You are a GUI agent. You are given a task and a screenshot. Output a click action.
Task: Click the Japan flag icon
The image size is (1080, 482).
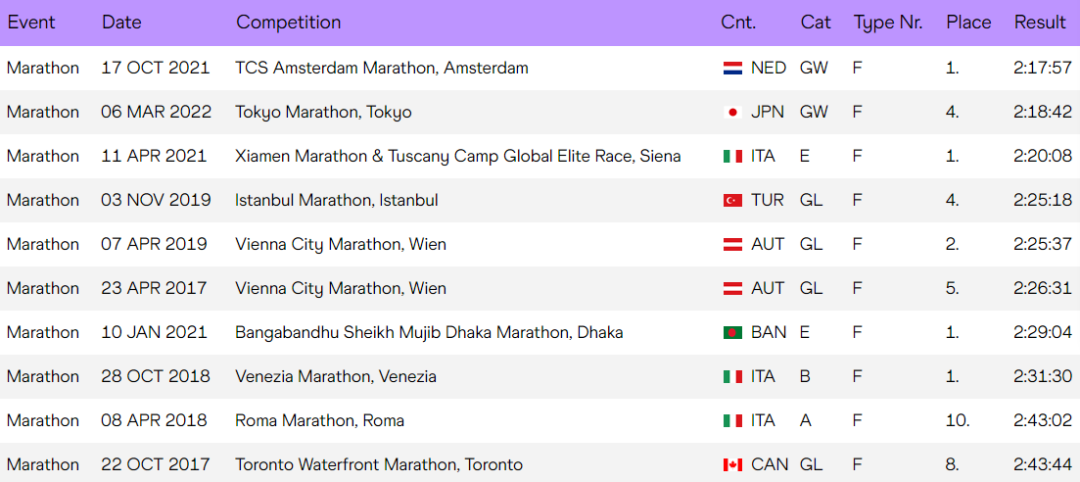click(x=732, y=112)
